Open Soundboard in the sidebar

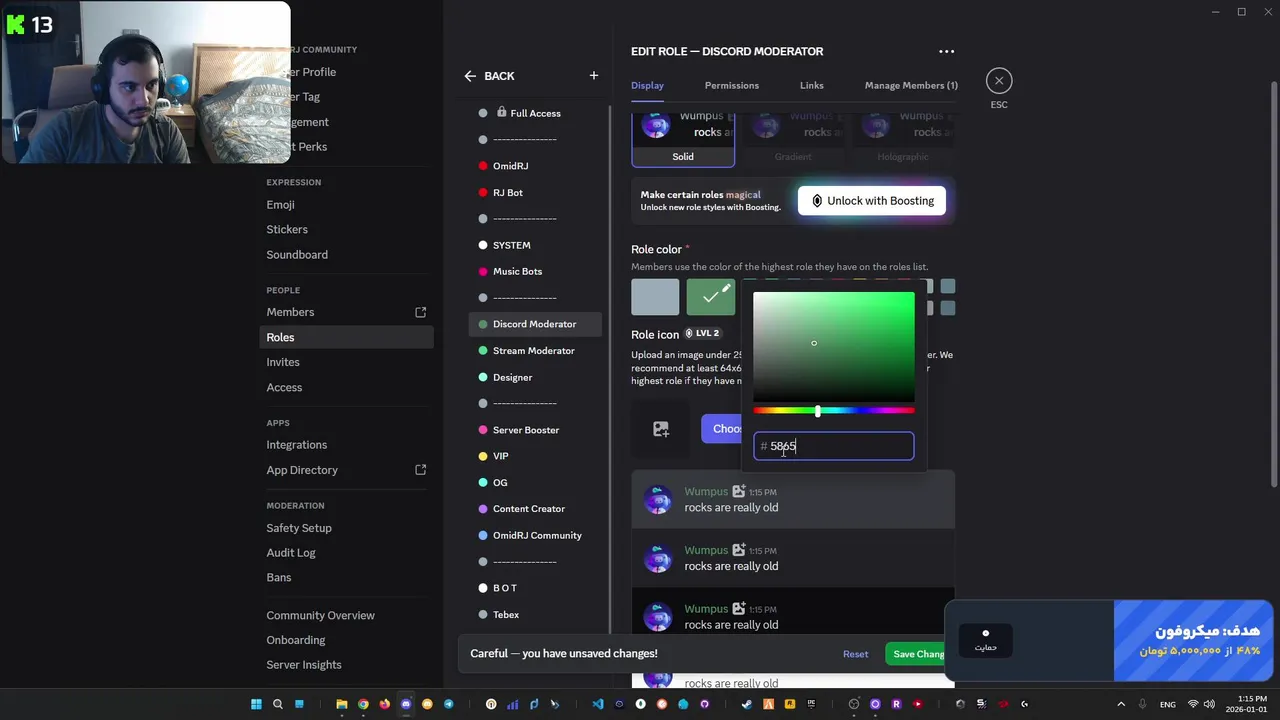[x=346, y=255]
